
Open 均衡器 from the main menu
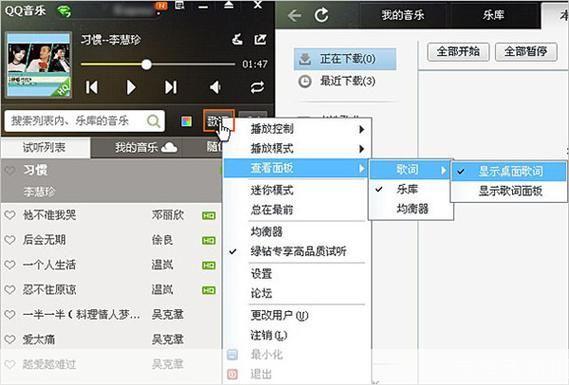pos(296,232)
